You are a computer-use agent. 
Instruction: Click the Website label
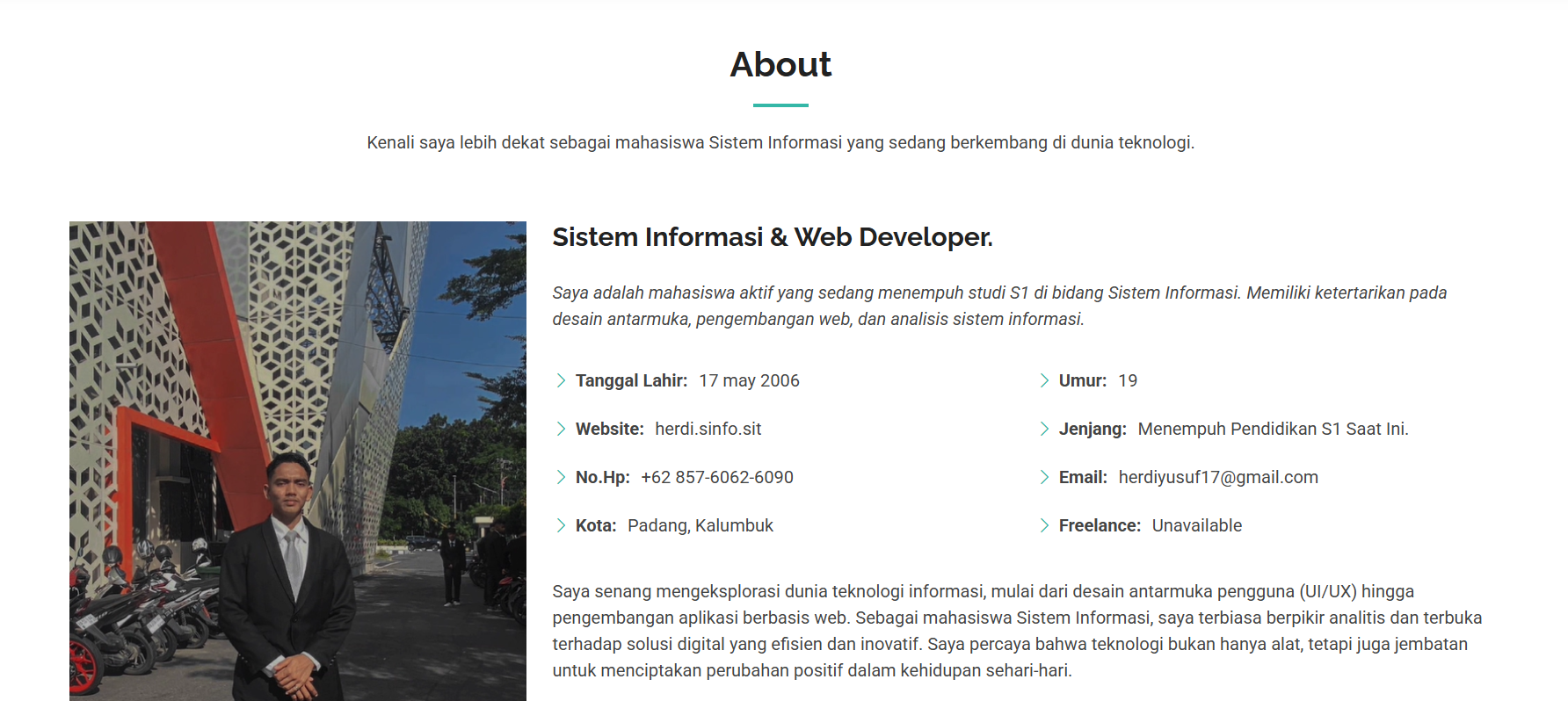pos(610,429)
